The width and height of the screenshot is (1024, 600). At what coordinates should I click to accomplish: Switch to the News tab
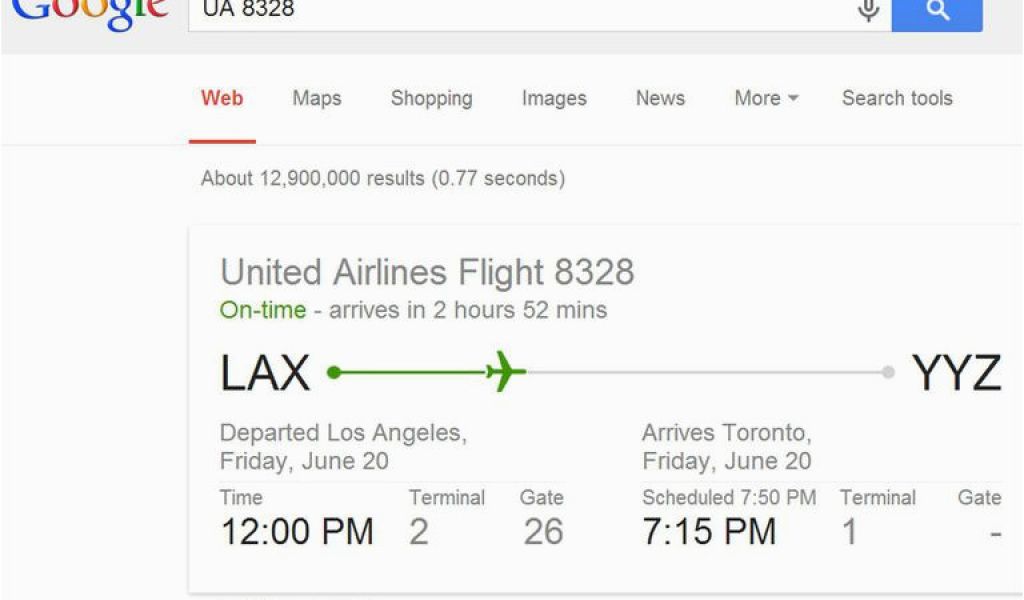point(660,98)
